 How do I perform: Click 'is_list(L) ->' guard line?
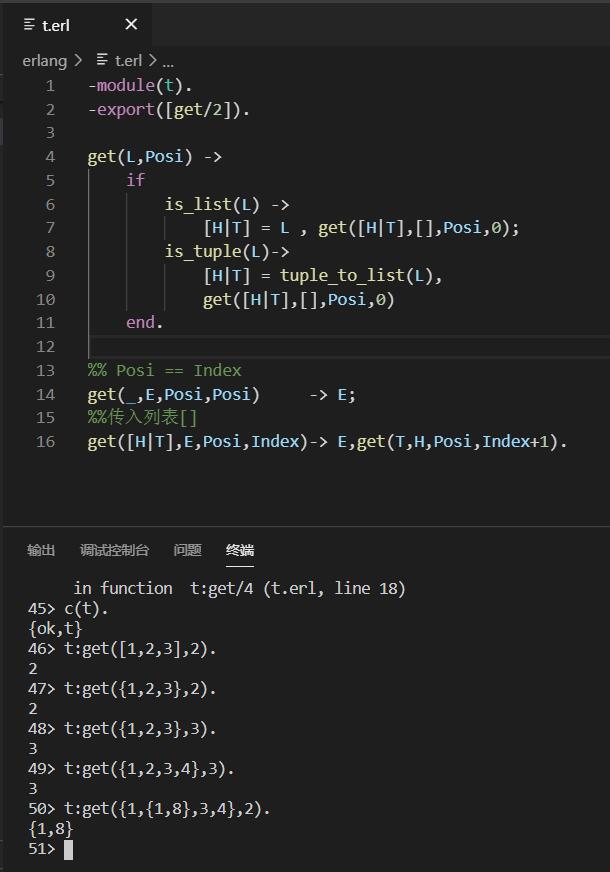coord(227,205)
